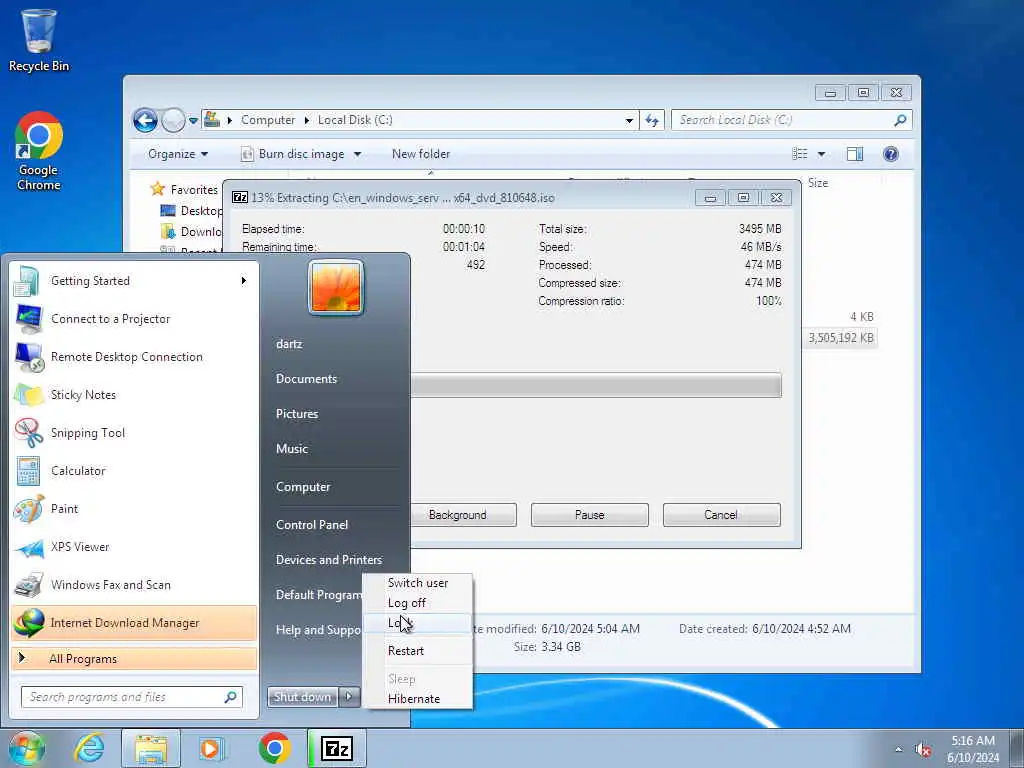Click the Explorer back arrow button
The image size is (1024, 768).
(x=145, y=120)
